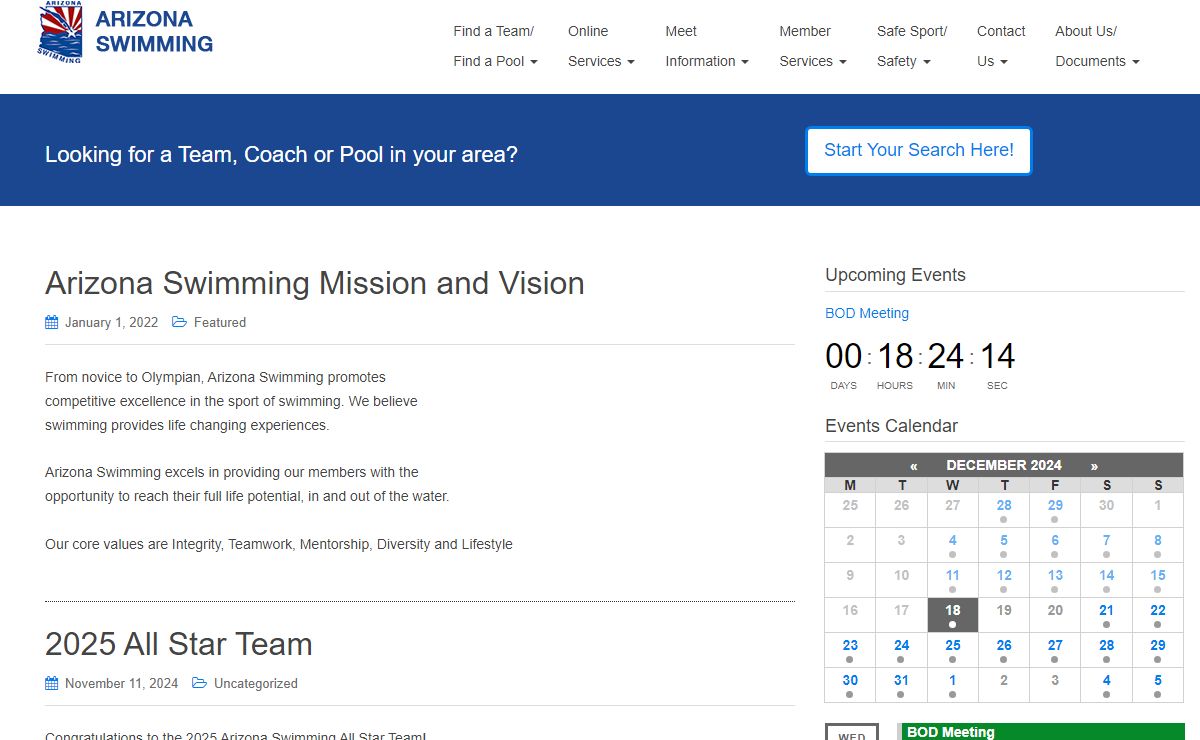Click the November 11, 2024 post date
The image size is (1200, 740).
click(122, 683)
